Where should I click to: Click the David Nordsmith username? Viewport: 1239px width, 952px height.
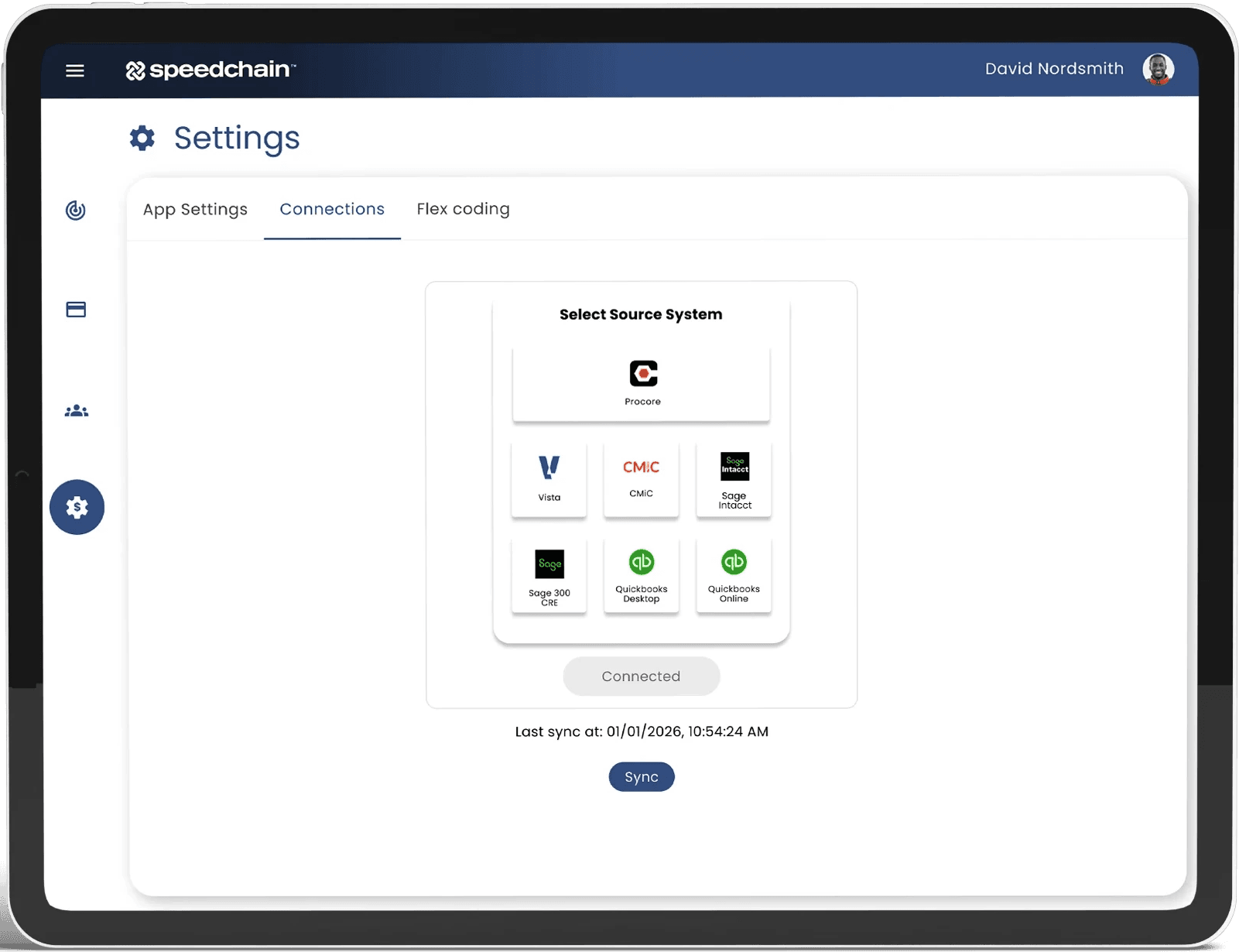(x=1054, y=69)
